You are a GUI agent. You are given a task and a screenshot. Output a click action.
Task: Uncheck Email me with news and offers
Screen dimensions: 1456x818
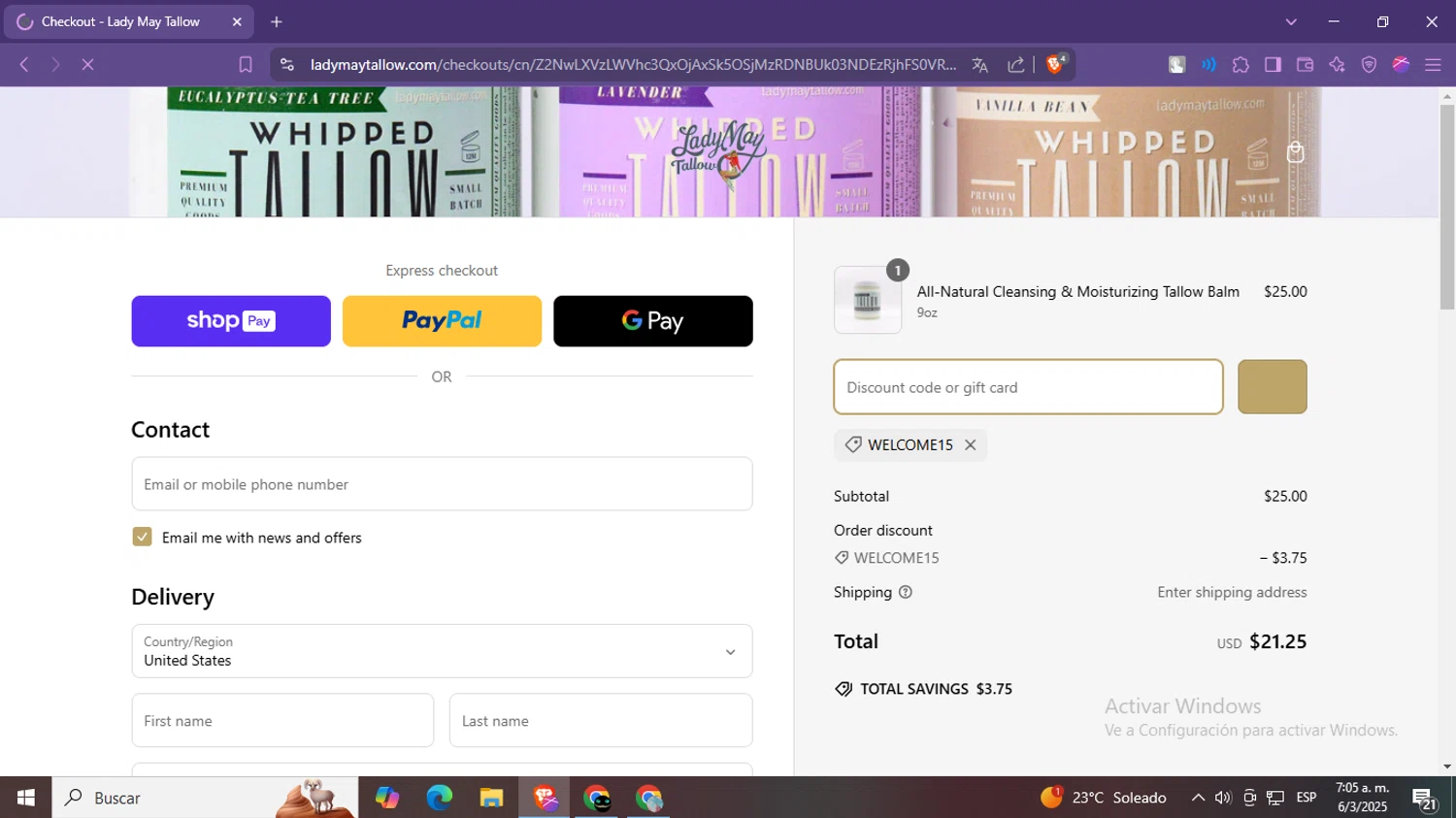pos(142,537)
